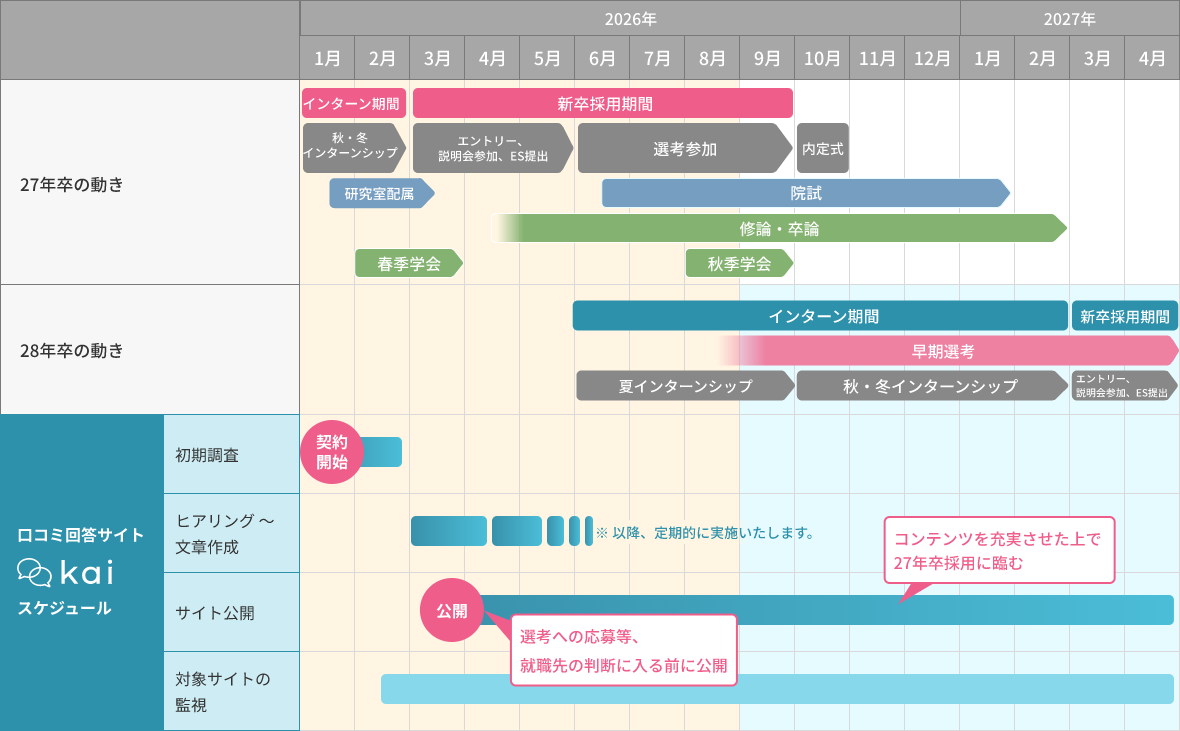Image resolution: width=1180 pixels, height=731 pixels.
Task: Click the pink 契約開始 circle marker
Action: coord(332,452)
